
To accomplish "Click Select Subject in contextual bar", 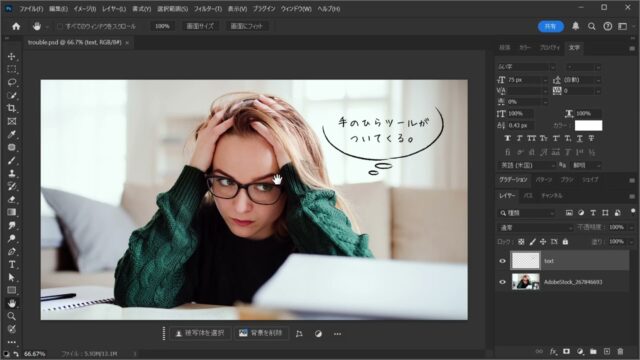I will 200,333.
